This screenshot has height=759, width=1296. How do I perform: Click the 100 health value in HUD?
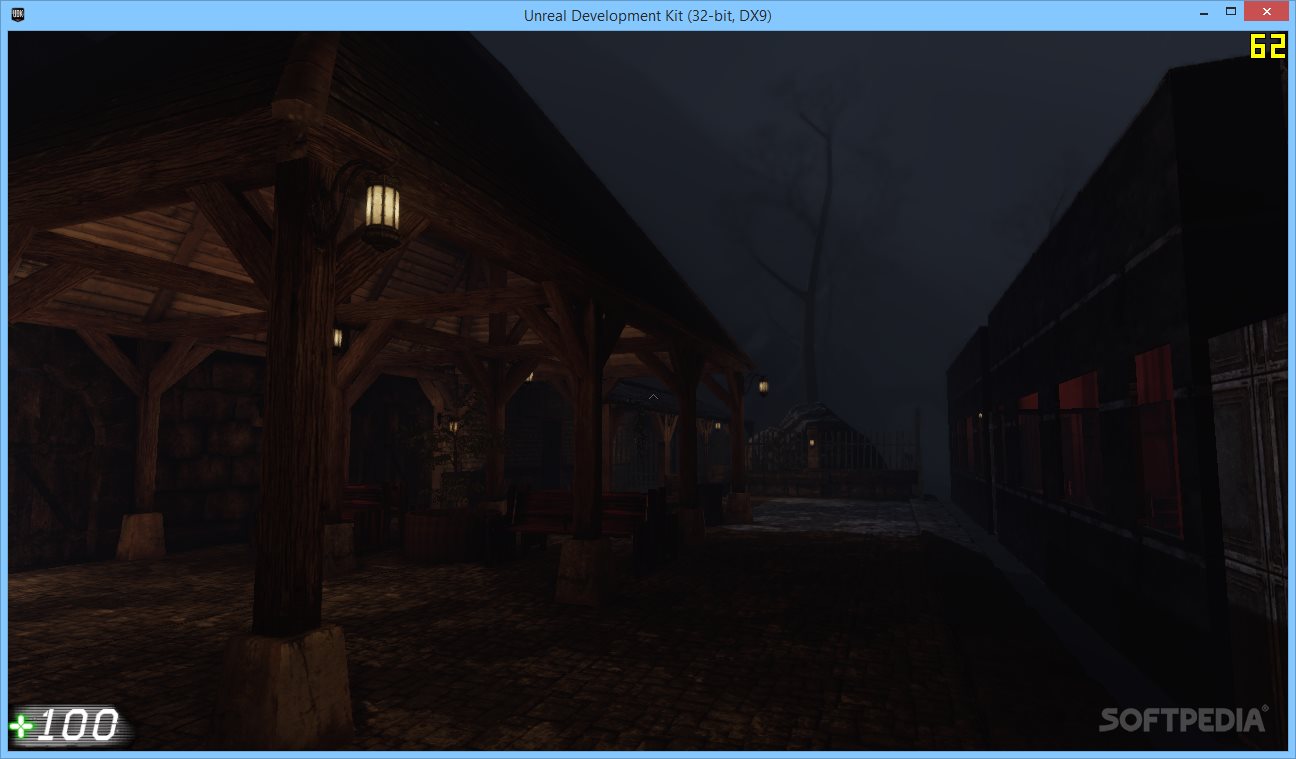click(78, 726)
